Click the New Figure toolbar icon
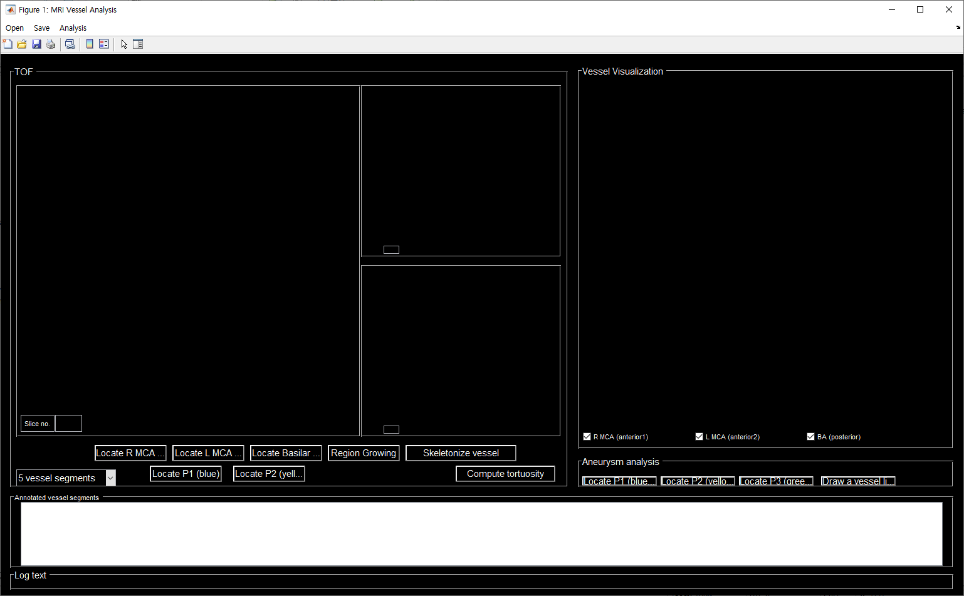Viewport: 964px width, 596px height. point(8,44)
